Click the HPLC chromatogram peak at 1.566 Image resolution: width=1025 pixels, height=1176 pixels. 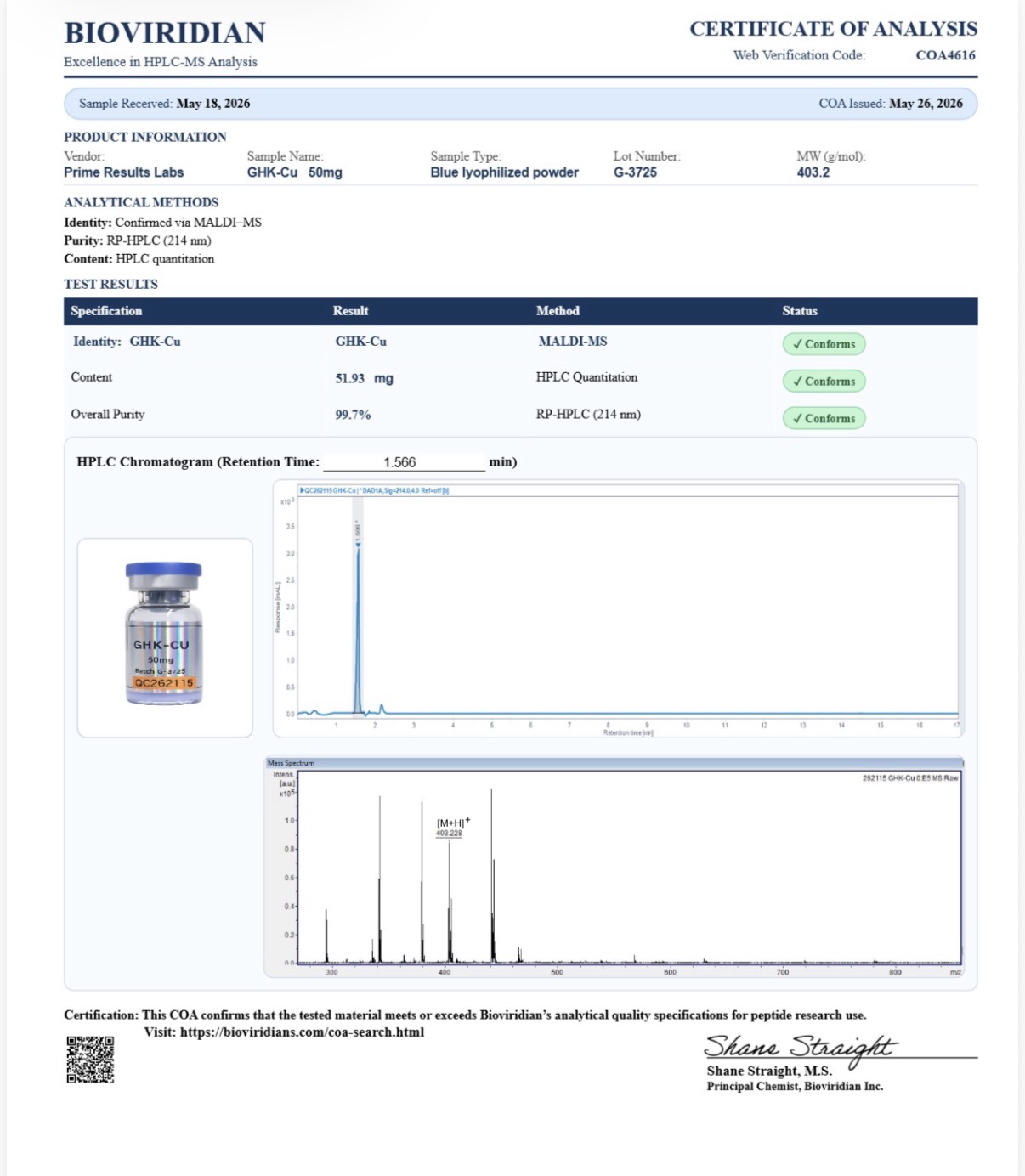(359, 629)
